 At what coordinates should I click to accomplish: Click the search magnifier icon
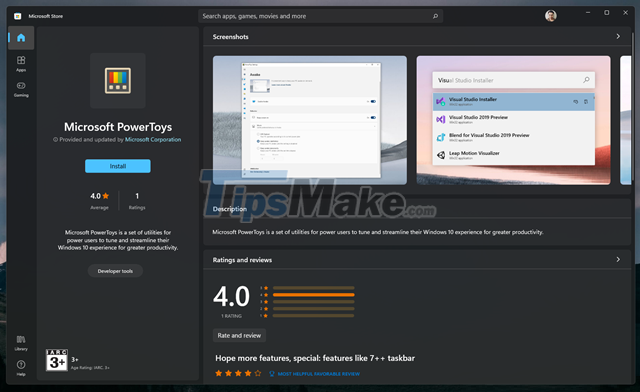click(435, 16)
